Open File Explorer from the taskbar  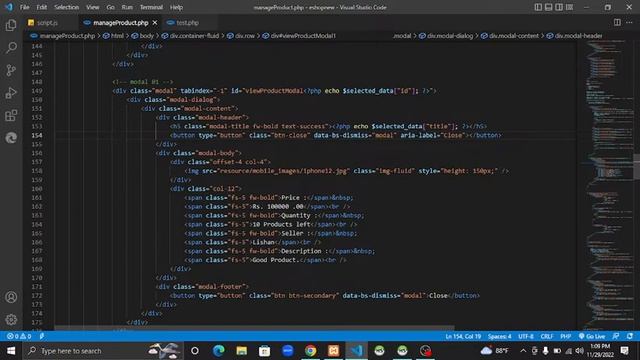pyautogui.click(x=241, y=351)
